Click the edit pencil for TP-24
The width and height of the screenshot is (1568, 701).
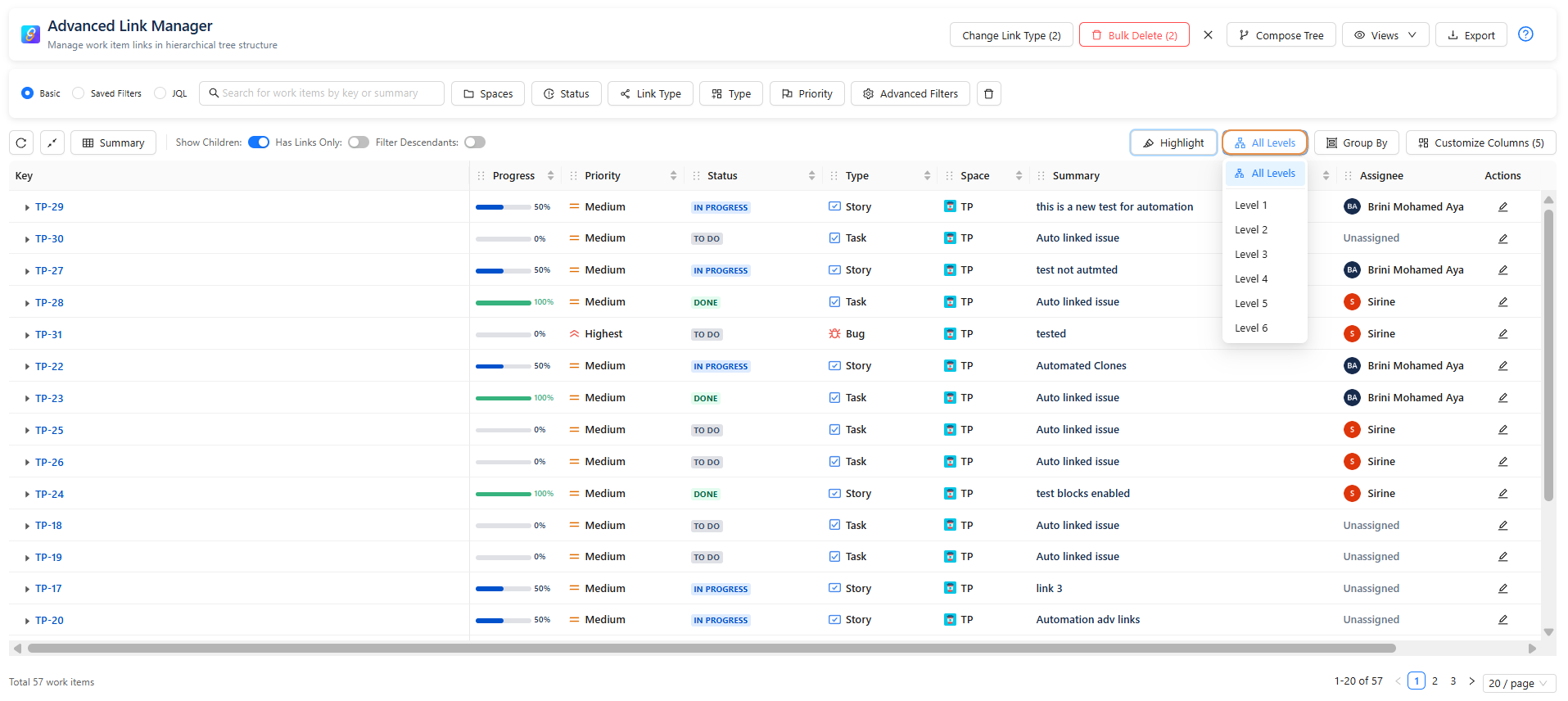[x=1502, y=494]
